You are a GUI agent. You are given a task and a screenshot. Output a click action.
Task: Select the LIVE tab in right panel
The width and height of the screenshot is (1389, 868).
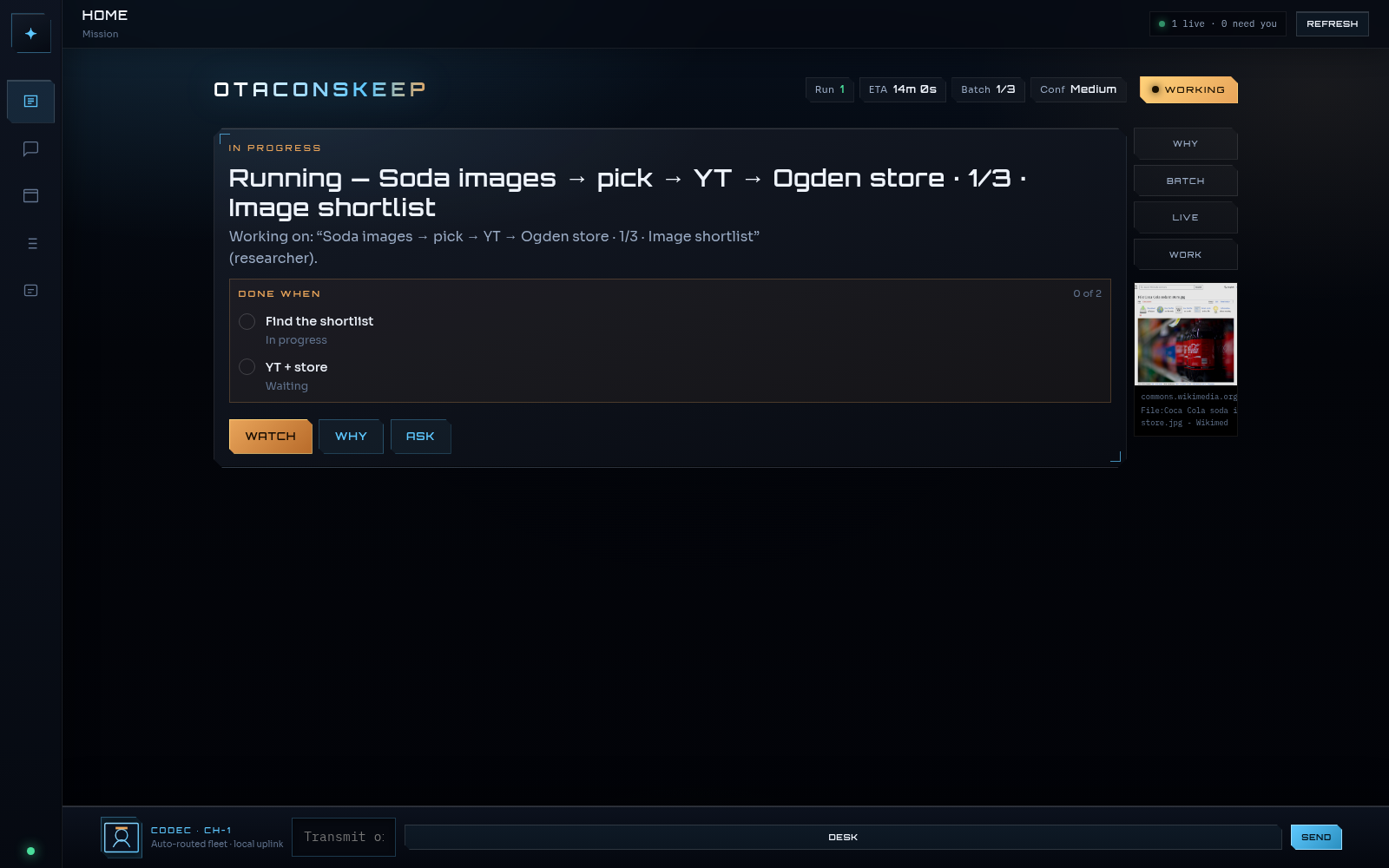pos(1185,218)
